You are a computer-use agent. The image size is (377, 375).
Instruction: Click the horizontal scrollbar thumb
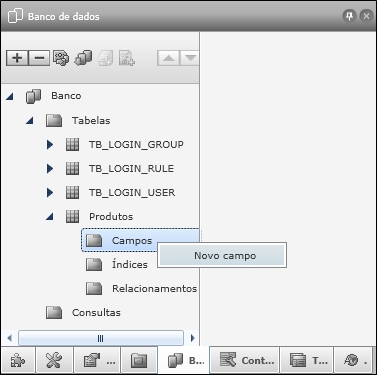click(x=101, y=338)
